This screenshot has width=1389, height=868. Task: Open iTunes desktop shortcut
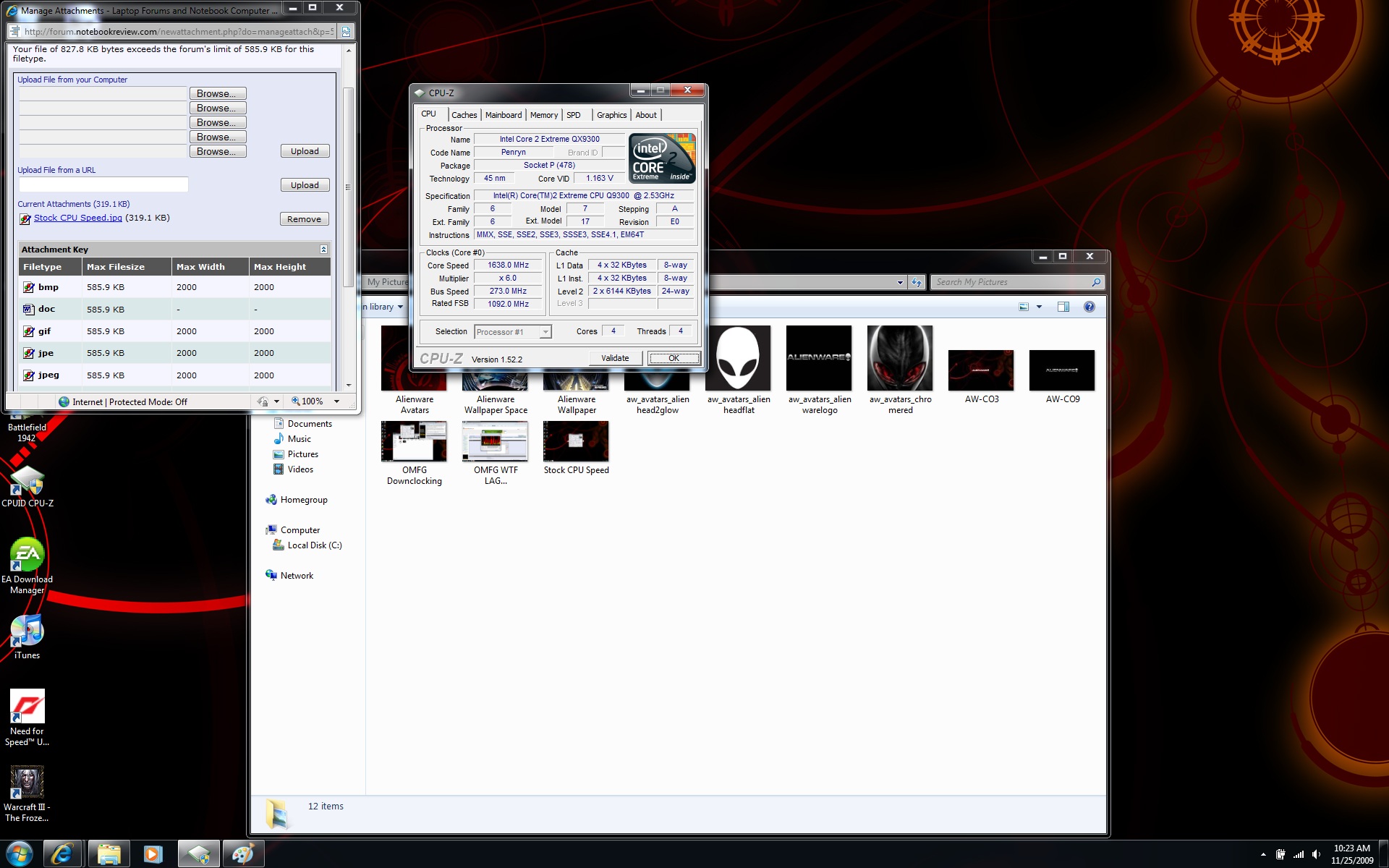tap(27, 637)
